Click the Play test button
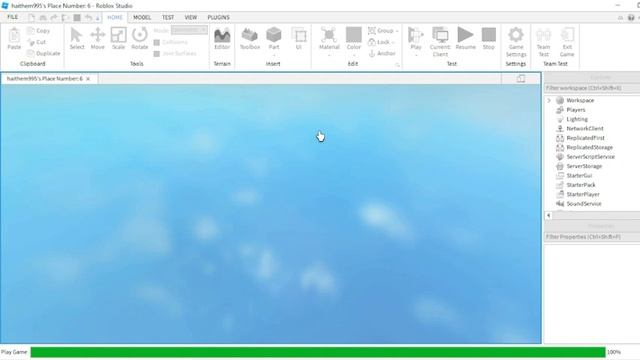This screenshot has width=640, height=360. pos(416,38)
